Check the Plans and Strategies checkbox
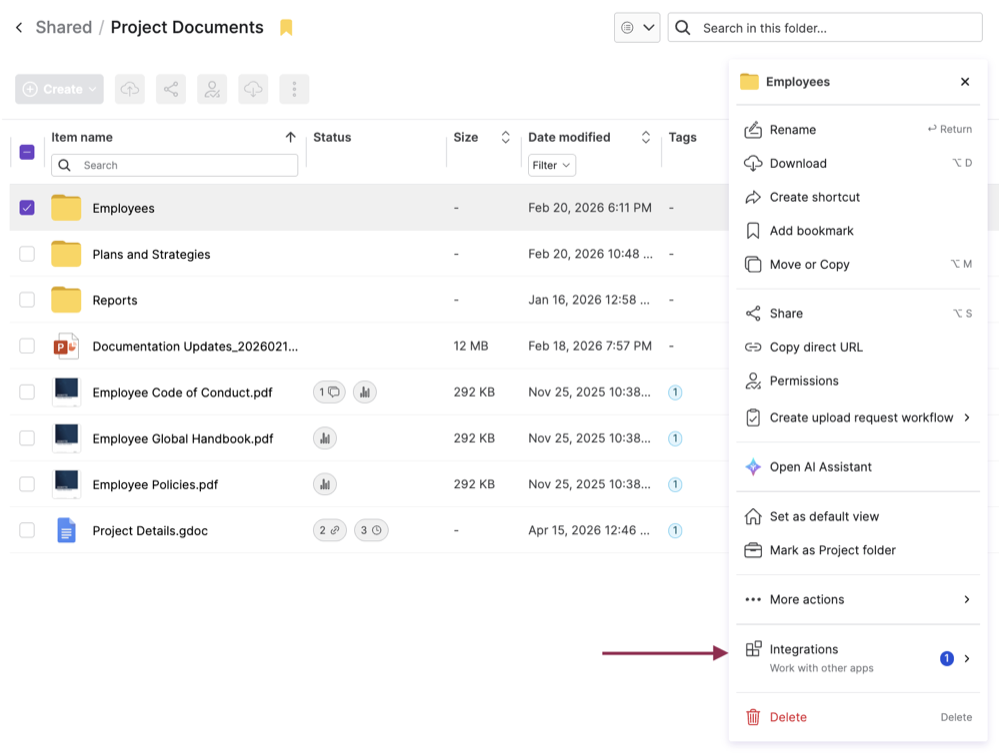The height and width of the screenshot is (754, 999). pyautogui.click(x=27, y=254)
